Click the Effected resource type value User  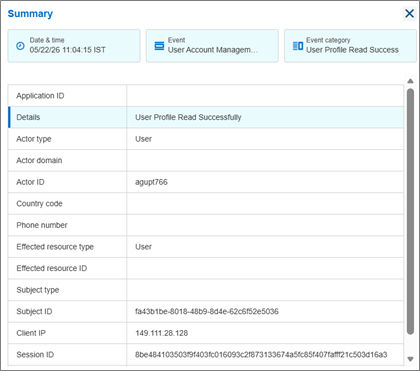pos(143,247)
